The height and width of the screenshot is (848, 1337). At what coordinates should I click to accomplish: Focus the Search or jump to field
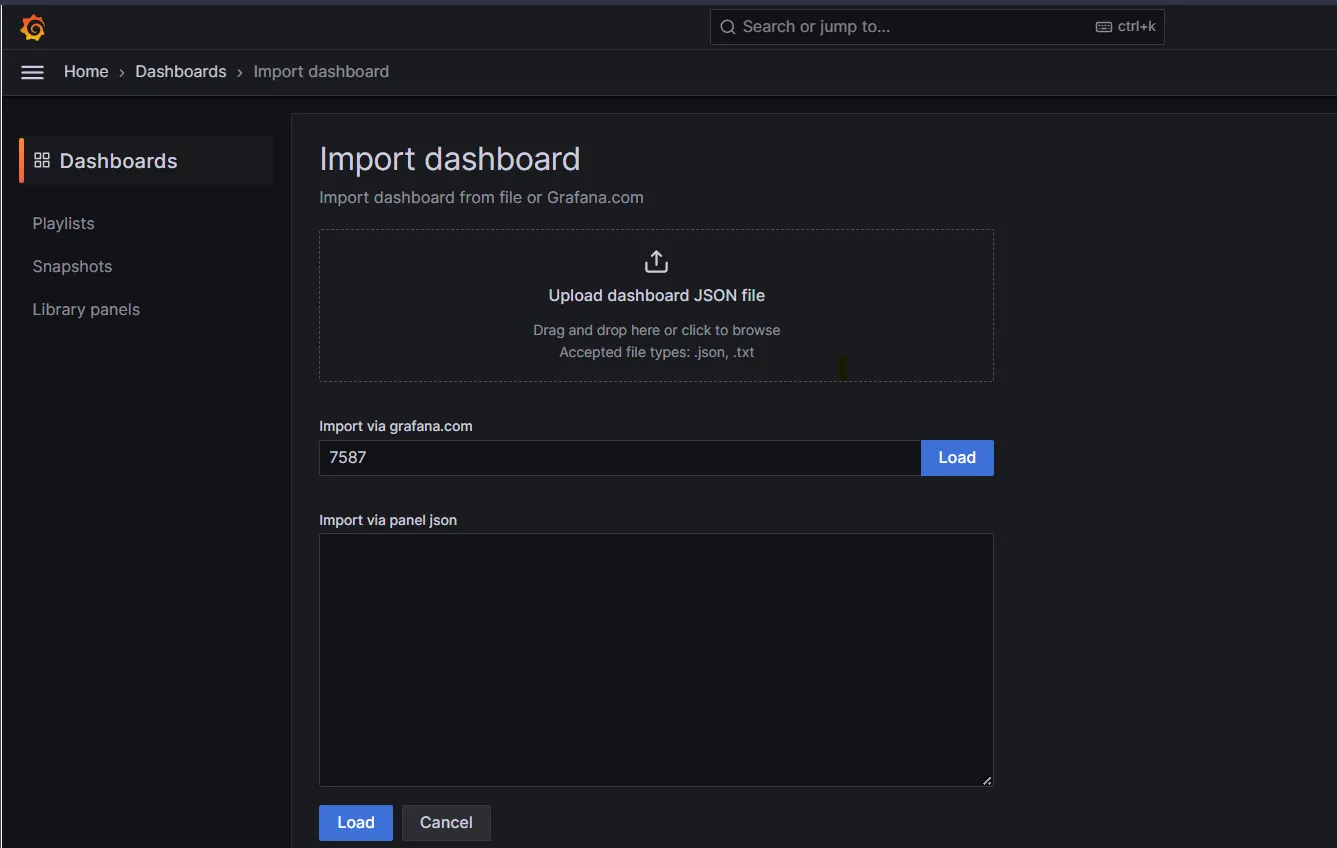click(937, 27)
